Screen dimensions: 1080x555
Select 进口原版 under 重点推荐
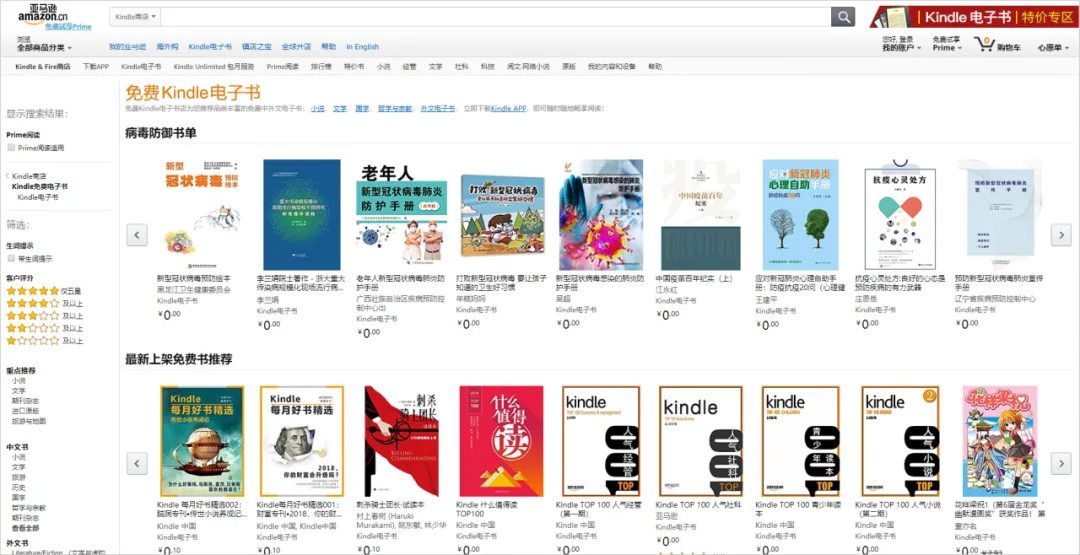pos(25,410)
